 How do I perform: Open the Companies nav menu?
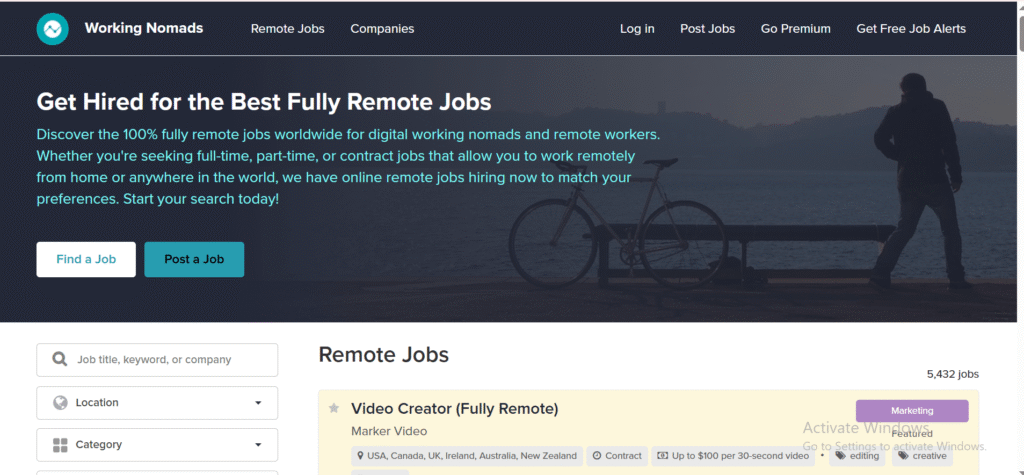(x=382, y=29)
